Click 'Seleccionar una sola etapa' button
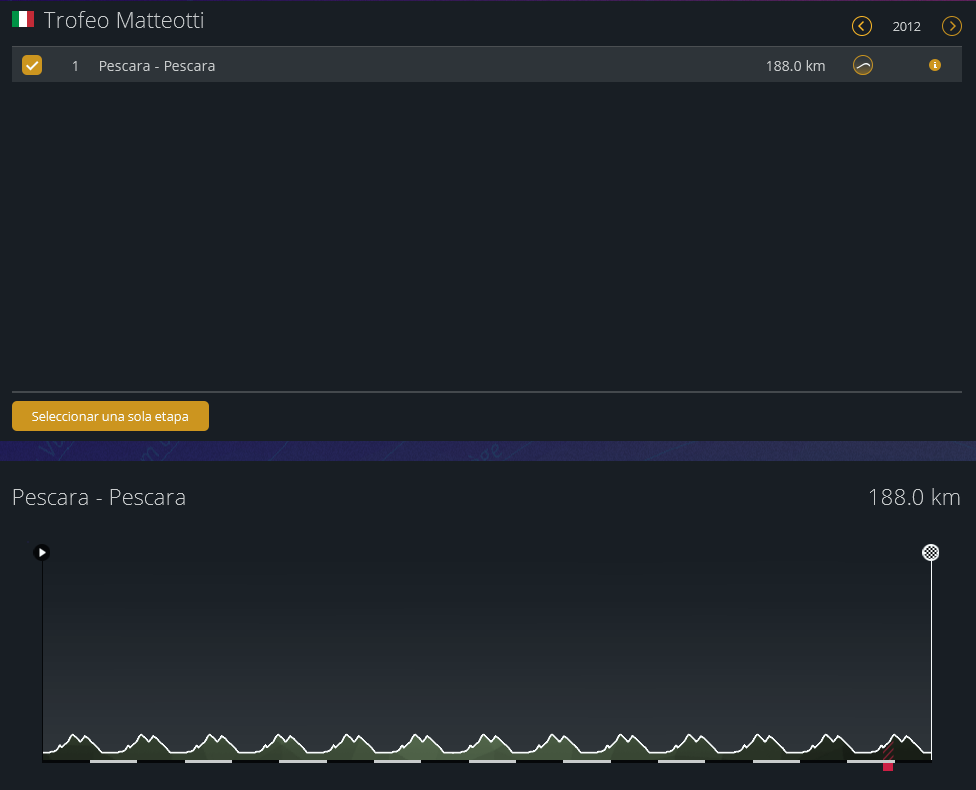This screenshot has height=790, width=976. (x=110, y=416)
